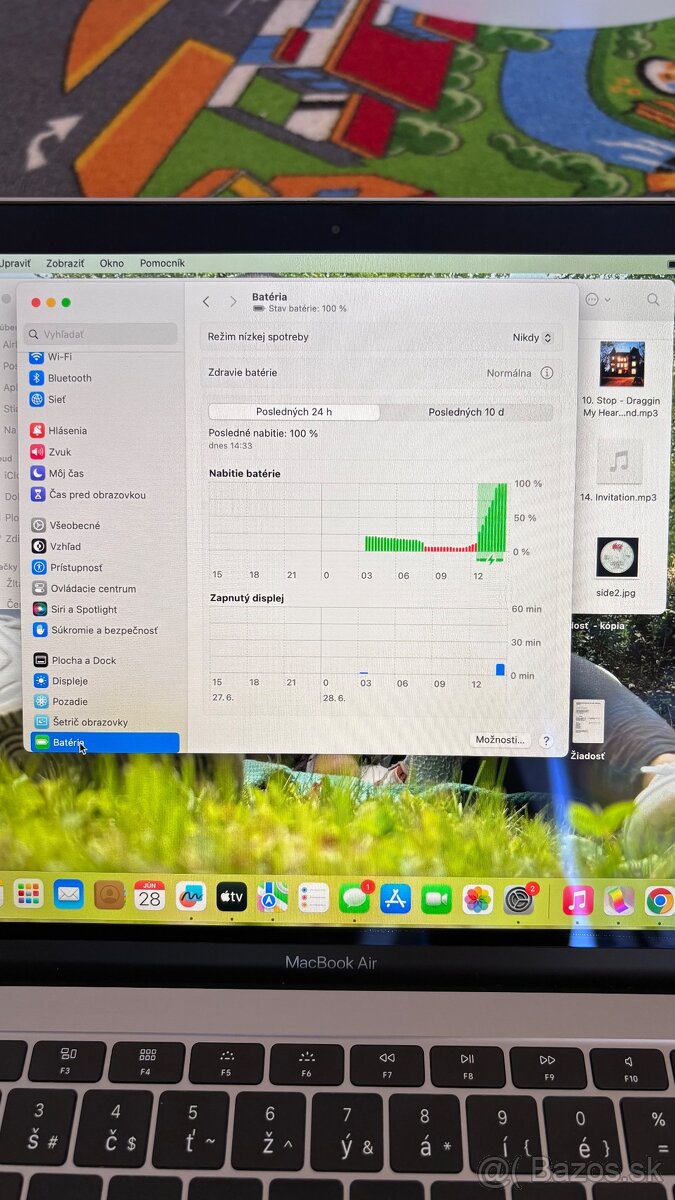
Task: Open Freeform from the Dock
Action: [190, 896]
